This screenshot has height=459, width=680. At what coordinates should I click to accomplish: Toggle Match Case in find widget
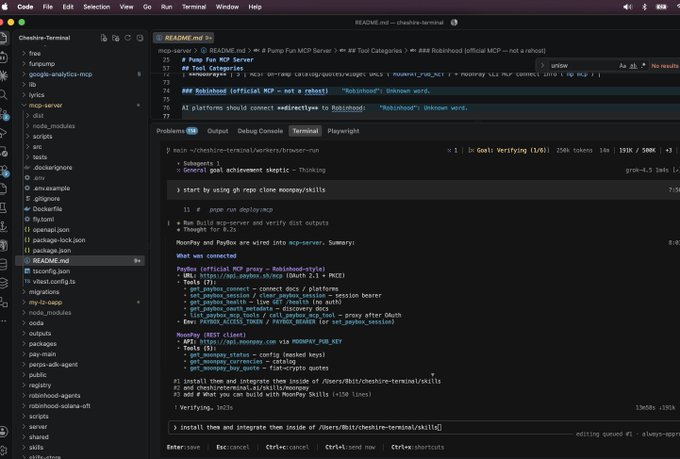622,66
